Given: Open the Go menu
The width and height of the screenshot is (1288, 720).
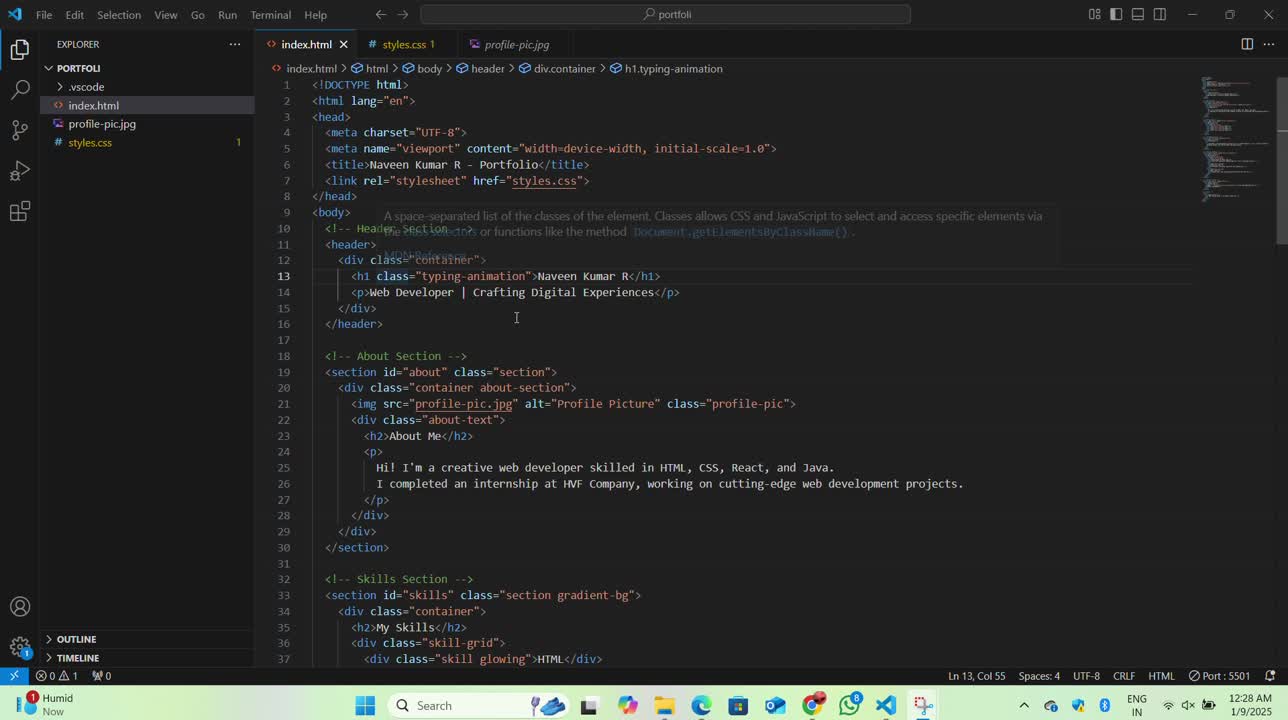Looking at the screenshot, I should point(198,15).
